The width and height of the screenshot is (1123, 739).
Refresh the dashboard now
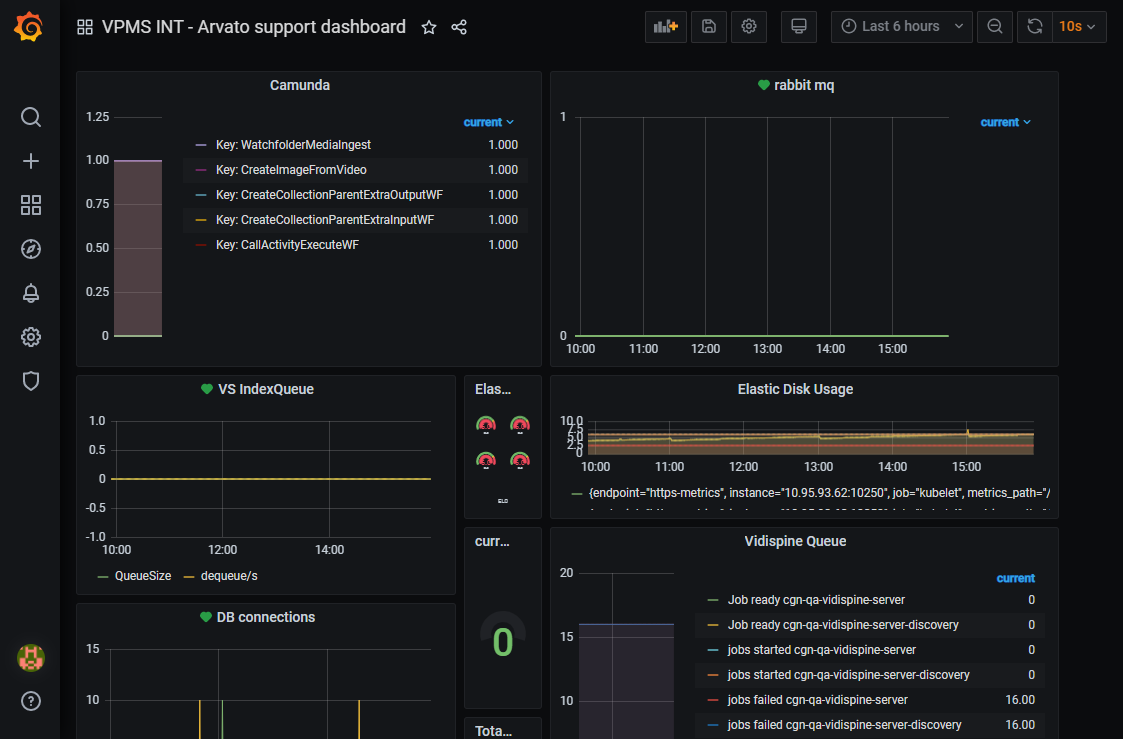[1035, 26]
